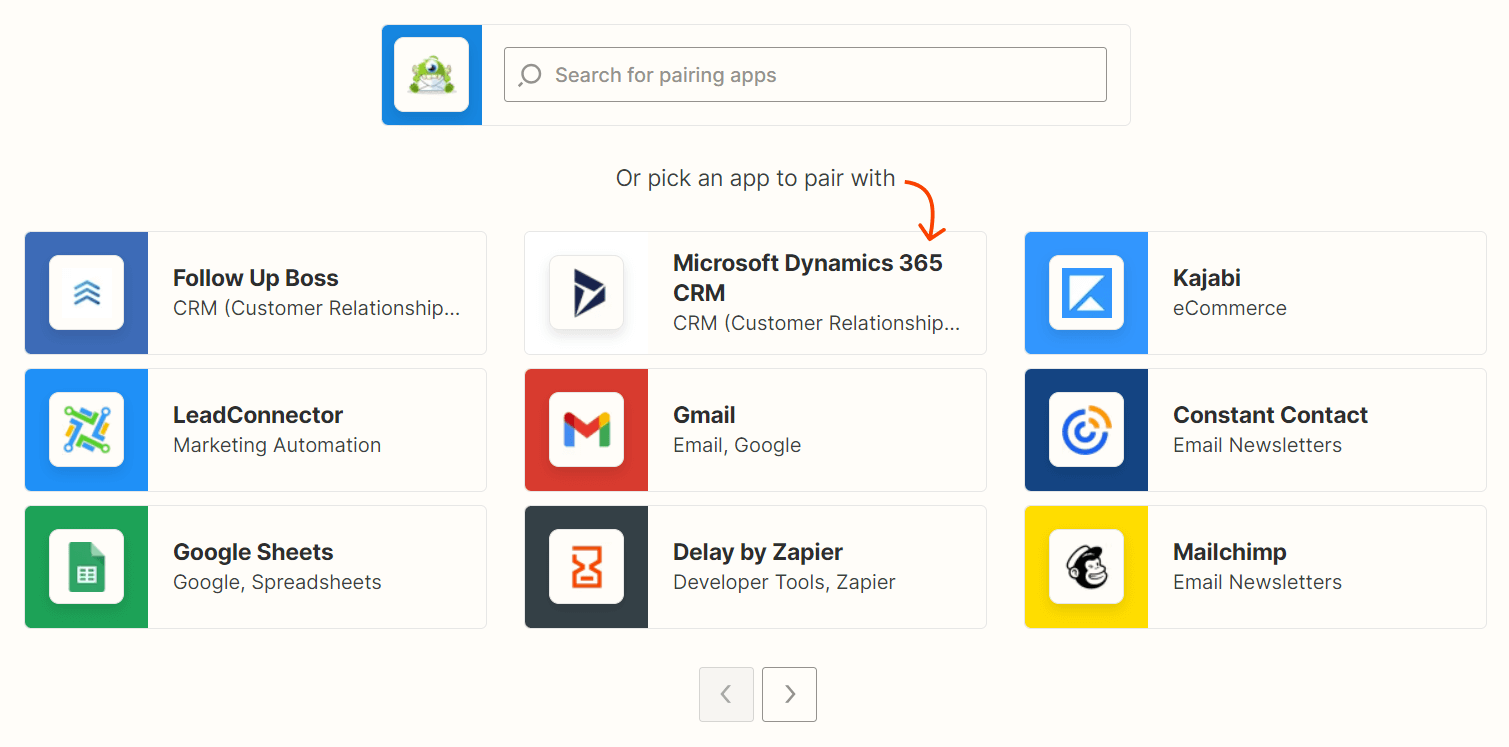The image size is (1509, 747).
Task: Open the Google Sheets pairing card
Action: tap(255, 567)
